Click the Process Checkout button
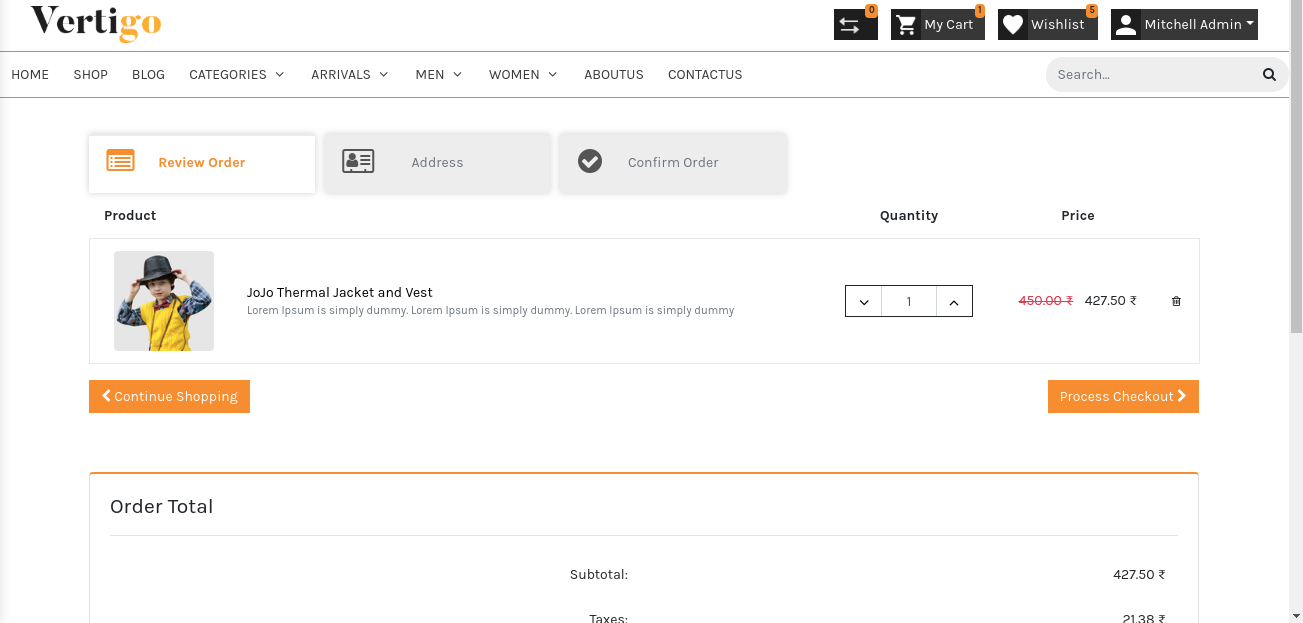1303x623 pixels. [x=1123, y=396]
